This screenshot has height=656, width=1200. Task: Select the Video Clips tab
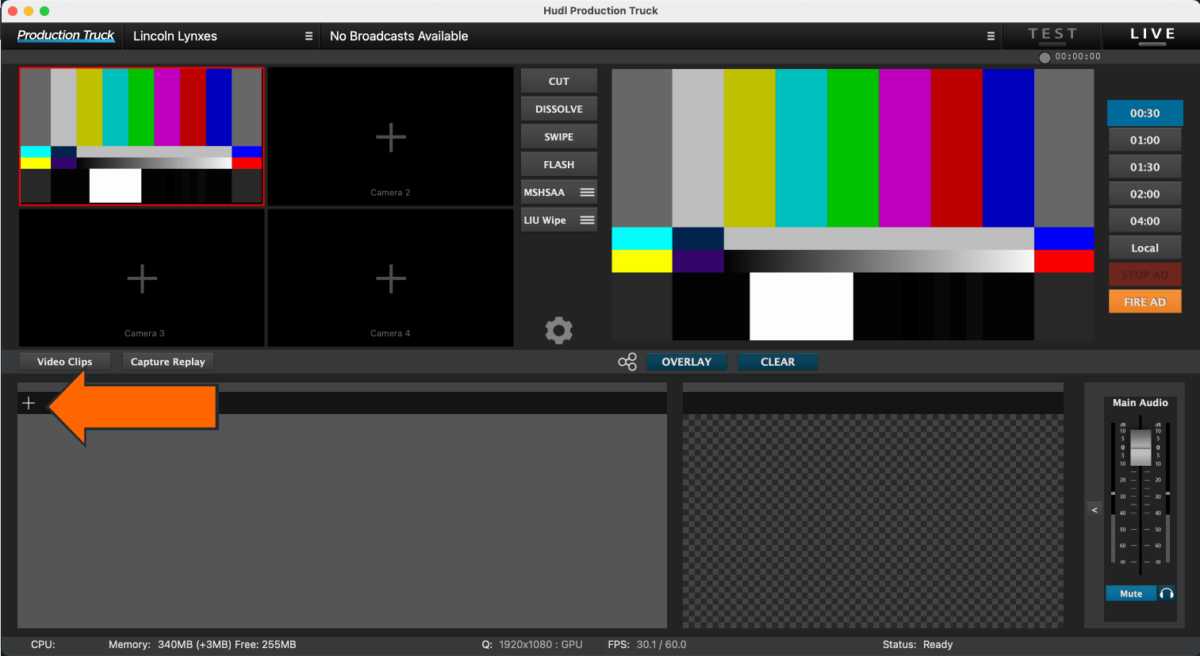[x=64, y=361]
